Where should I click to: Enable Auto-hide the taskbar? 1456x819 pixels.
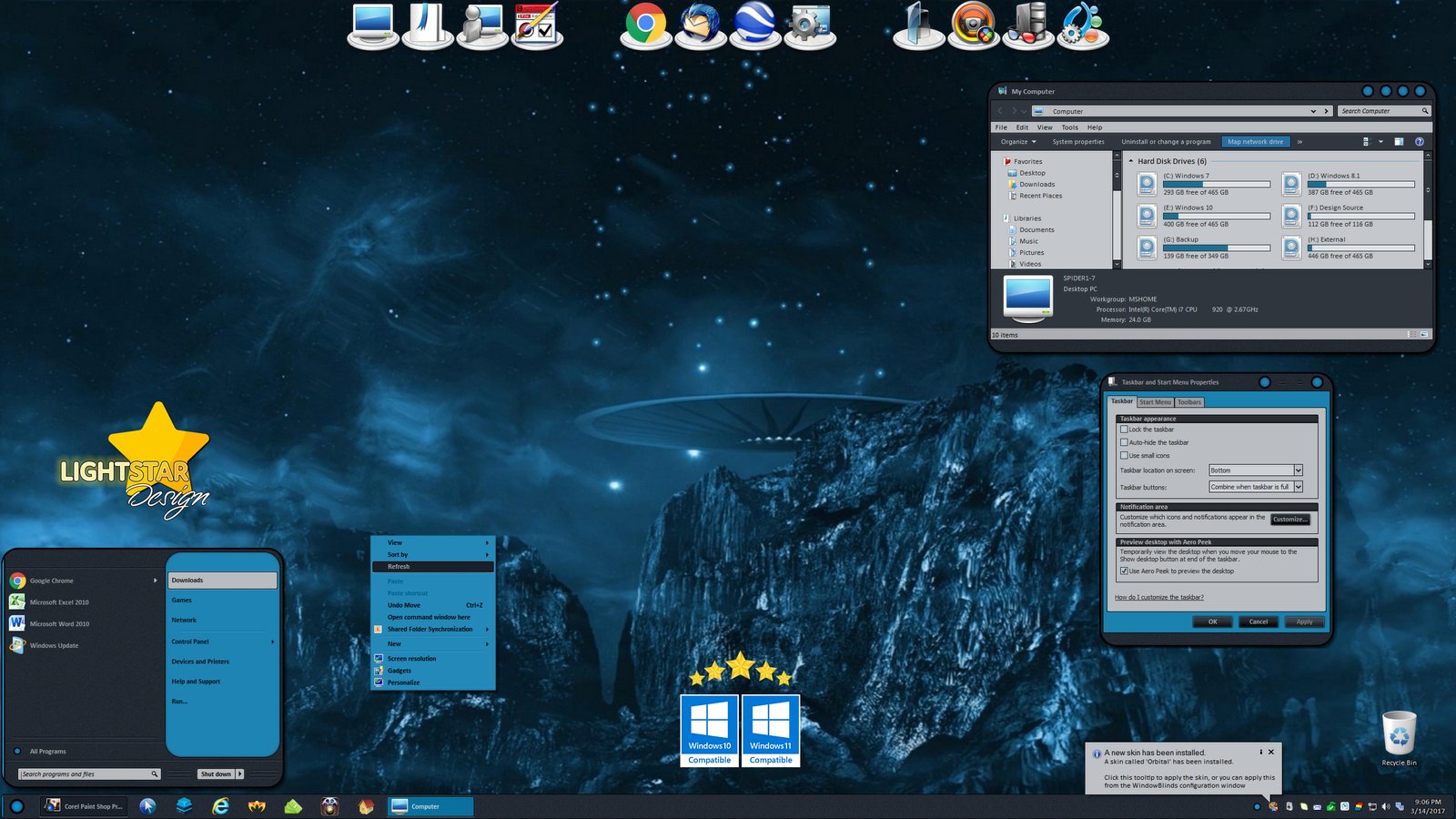point(1124,442)
